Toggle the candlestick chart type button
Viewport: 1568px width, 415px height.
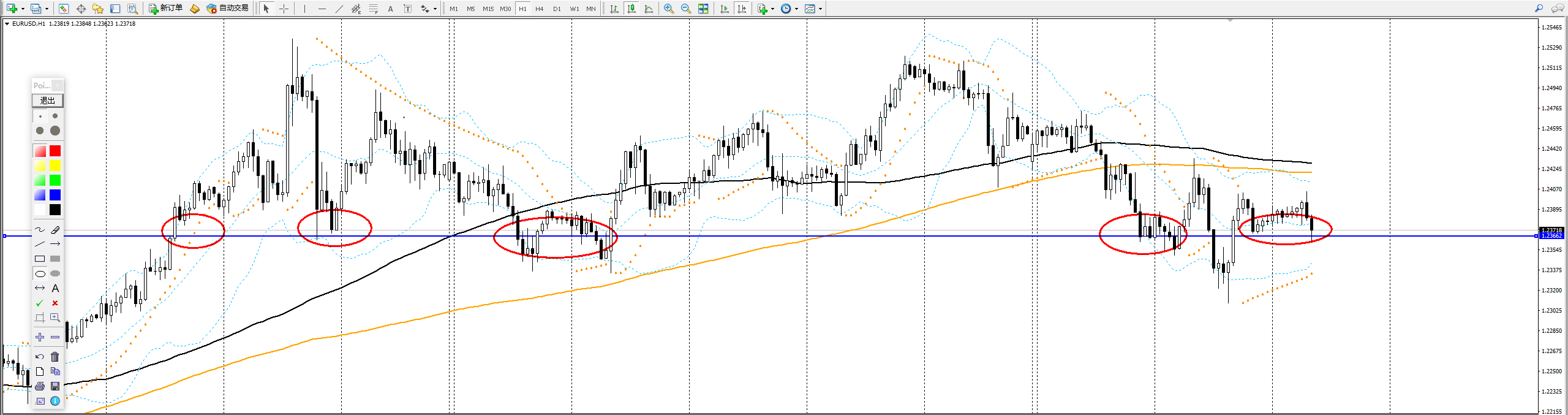(631, 9)
